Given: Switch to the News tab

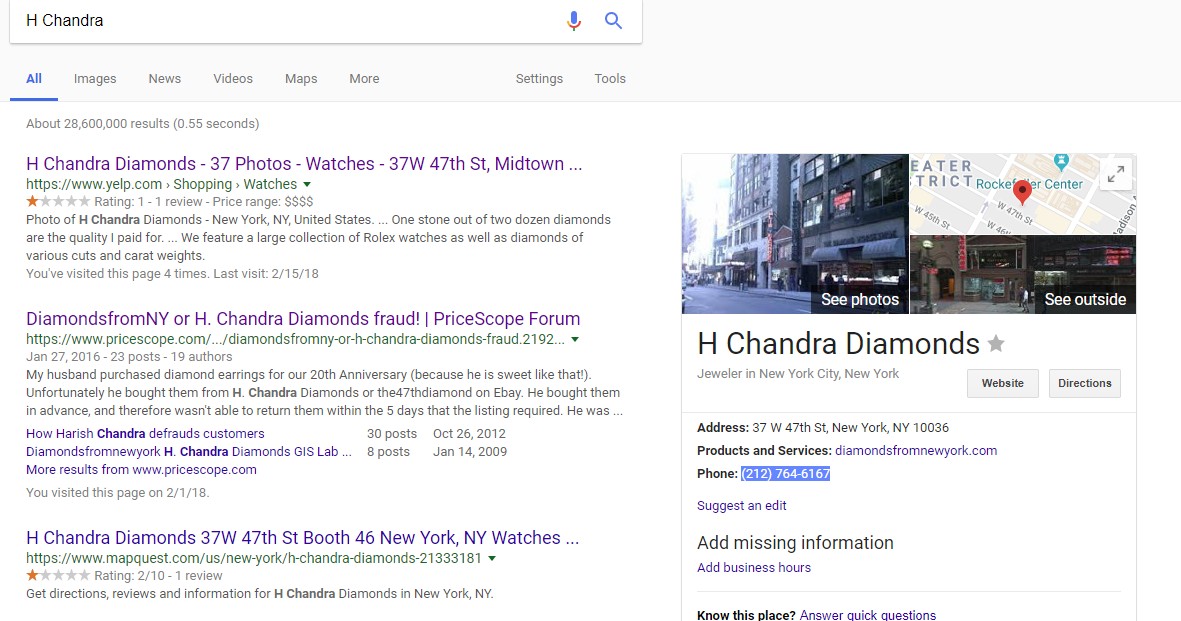Looking at the screenshot, I should coord(164,78).
